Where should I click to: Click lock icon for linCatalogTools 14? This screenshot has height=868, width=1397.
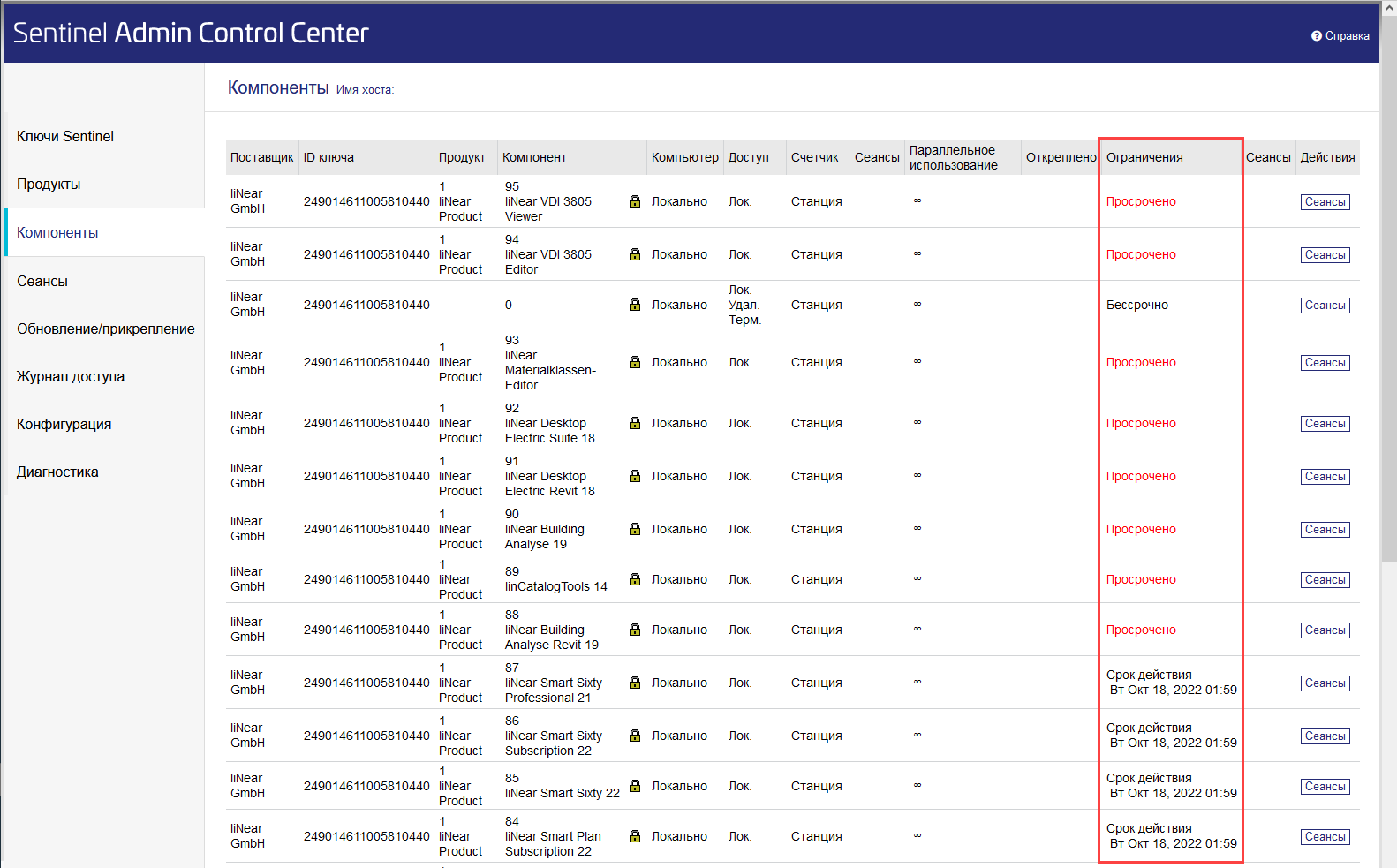coord(635,579)
